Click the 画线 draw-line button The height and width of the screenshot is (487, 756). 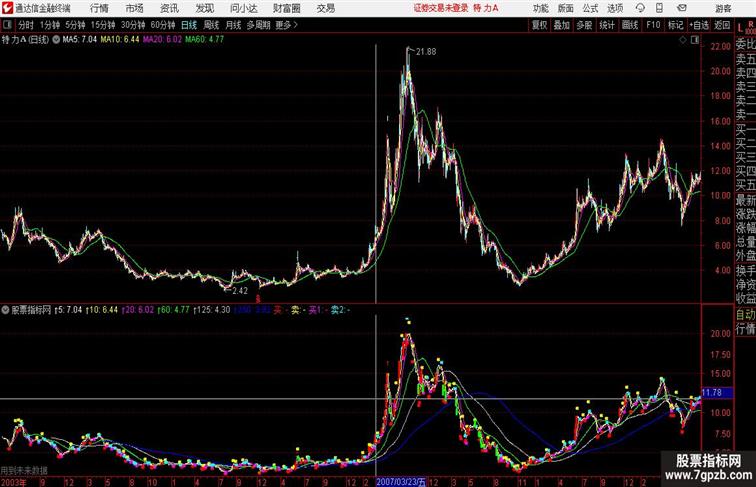click(x=630, y=25)
